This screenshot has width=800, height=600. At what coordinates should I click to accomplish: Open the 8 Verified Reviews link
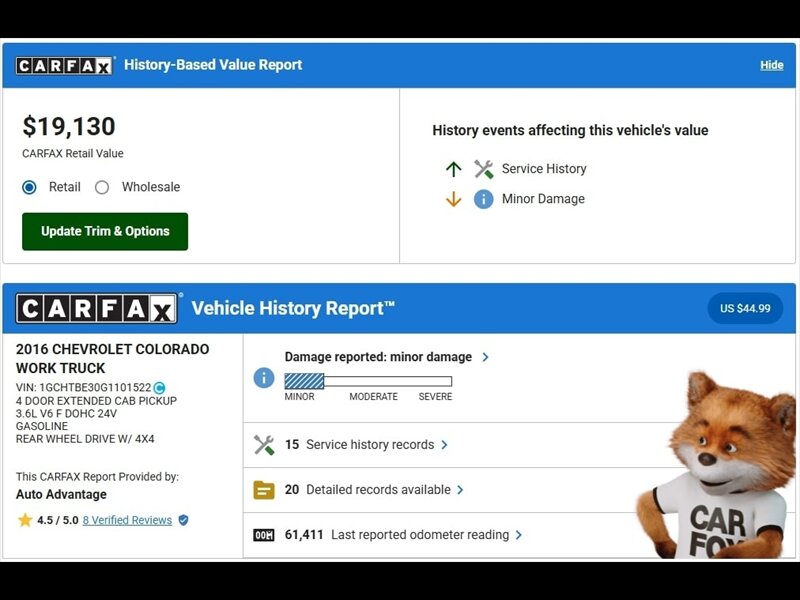coord(128,520)
